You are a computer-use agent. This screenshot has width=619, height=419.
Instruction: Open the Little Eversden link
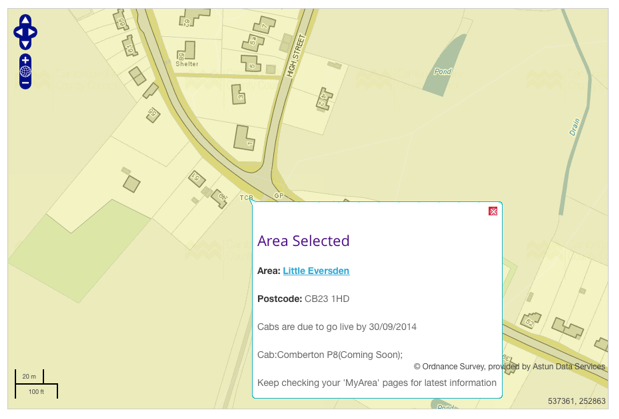(316, 271)
